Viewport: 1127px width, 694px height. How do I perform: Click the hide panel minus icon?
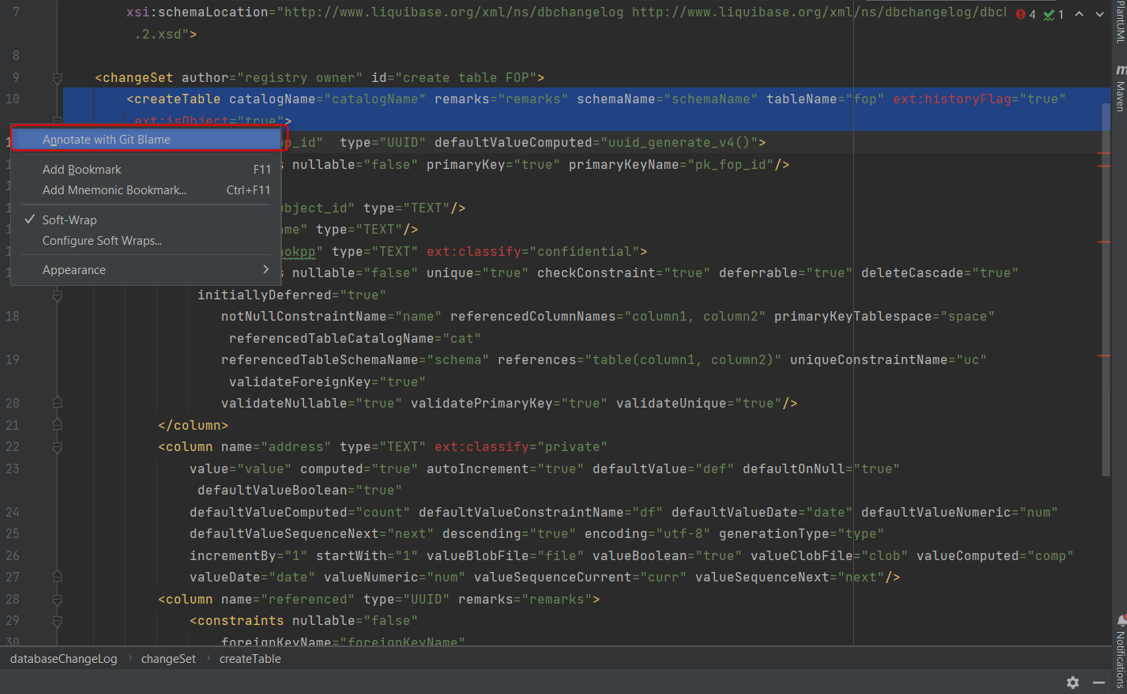(x=1099, y=682)
